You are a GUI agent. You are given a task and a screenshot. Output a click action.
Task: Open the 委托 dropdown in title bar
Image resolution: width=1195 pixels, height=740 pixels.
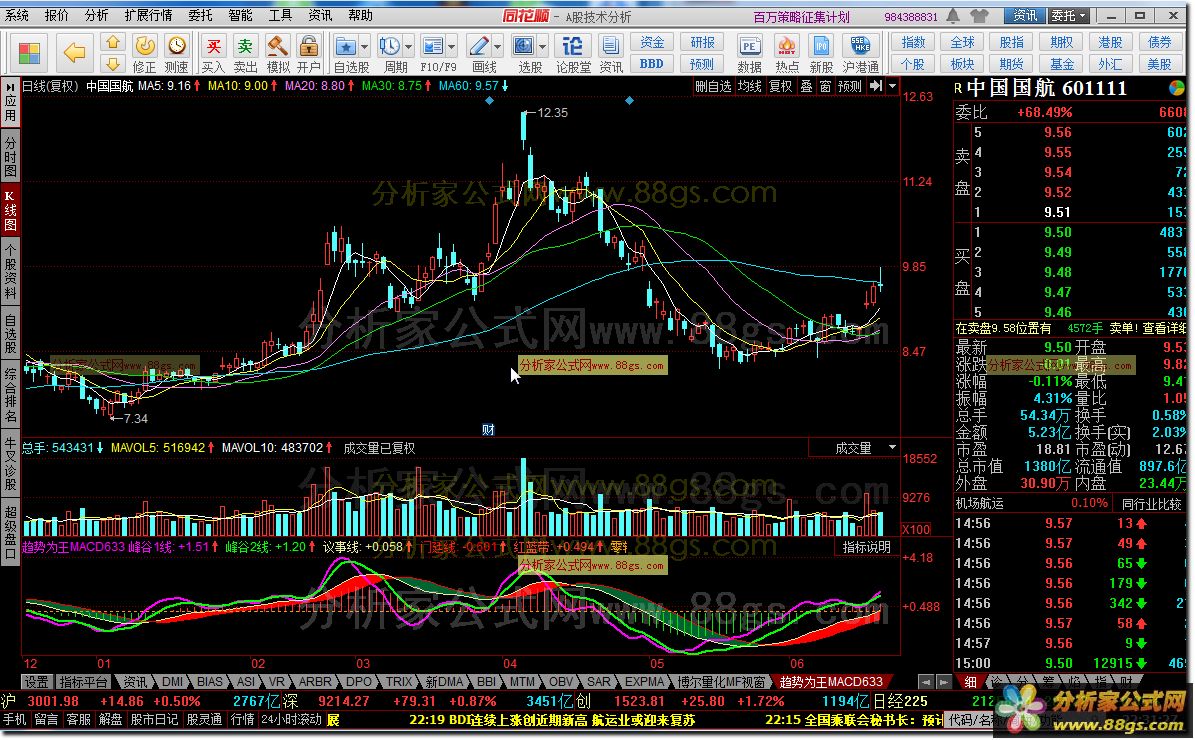[x=1068, y=15]
